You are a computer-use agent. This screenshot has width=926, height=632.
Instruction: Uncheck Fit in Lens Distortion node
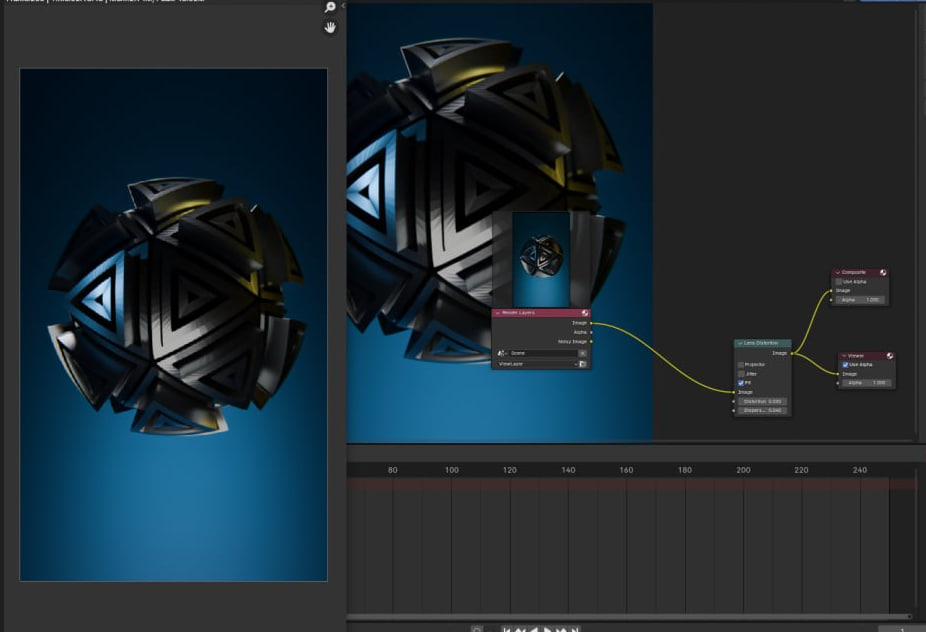(741, 382)
